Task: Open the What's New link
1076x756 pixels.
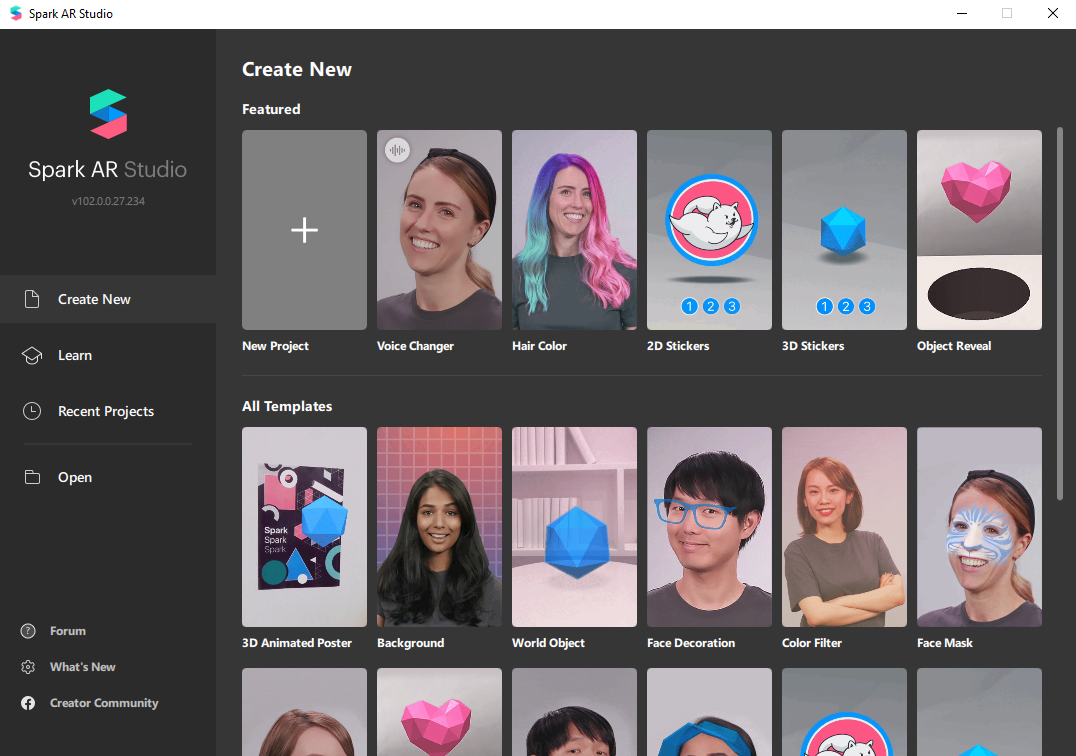Action: tap(82, 667)
